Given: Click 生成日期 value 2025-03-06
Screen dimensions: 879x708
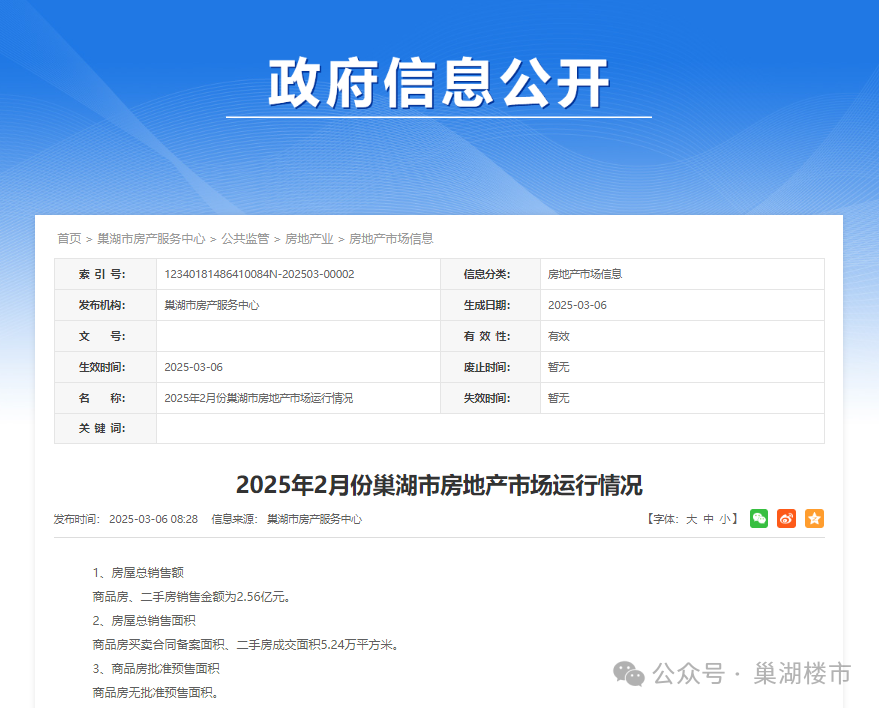Looking at the screenshot, I should [577, 306].
